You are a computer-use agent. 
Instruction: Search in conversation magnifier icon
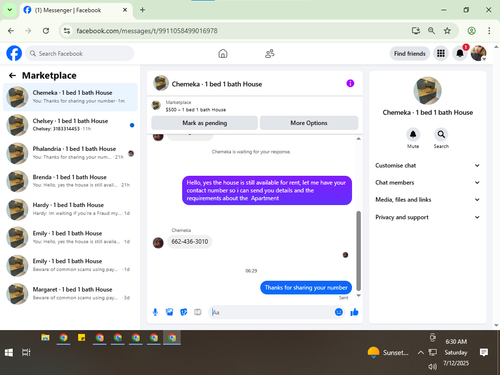(441, 134)
